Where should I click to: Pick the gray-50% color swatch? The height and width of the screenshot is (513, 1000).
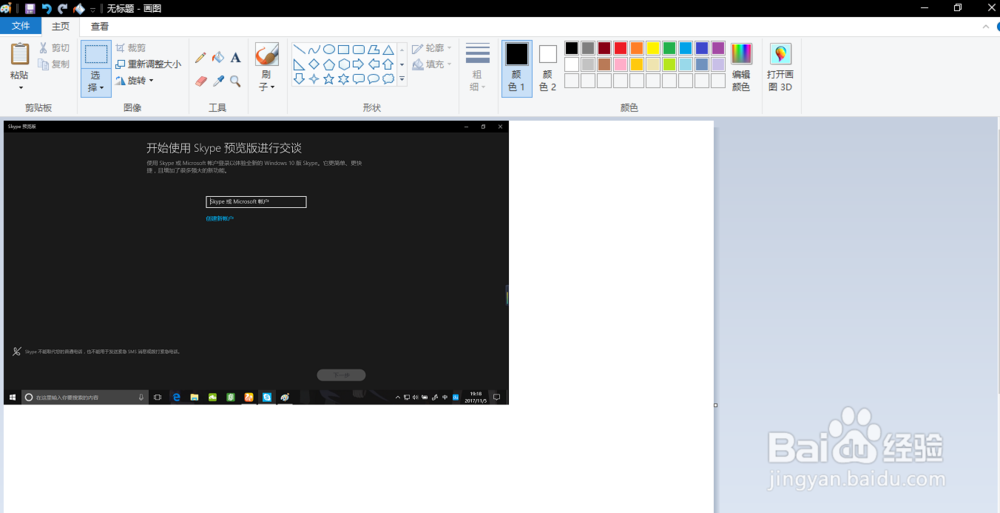[x=588, y=48]
